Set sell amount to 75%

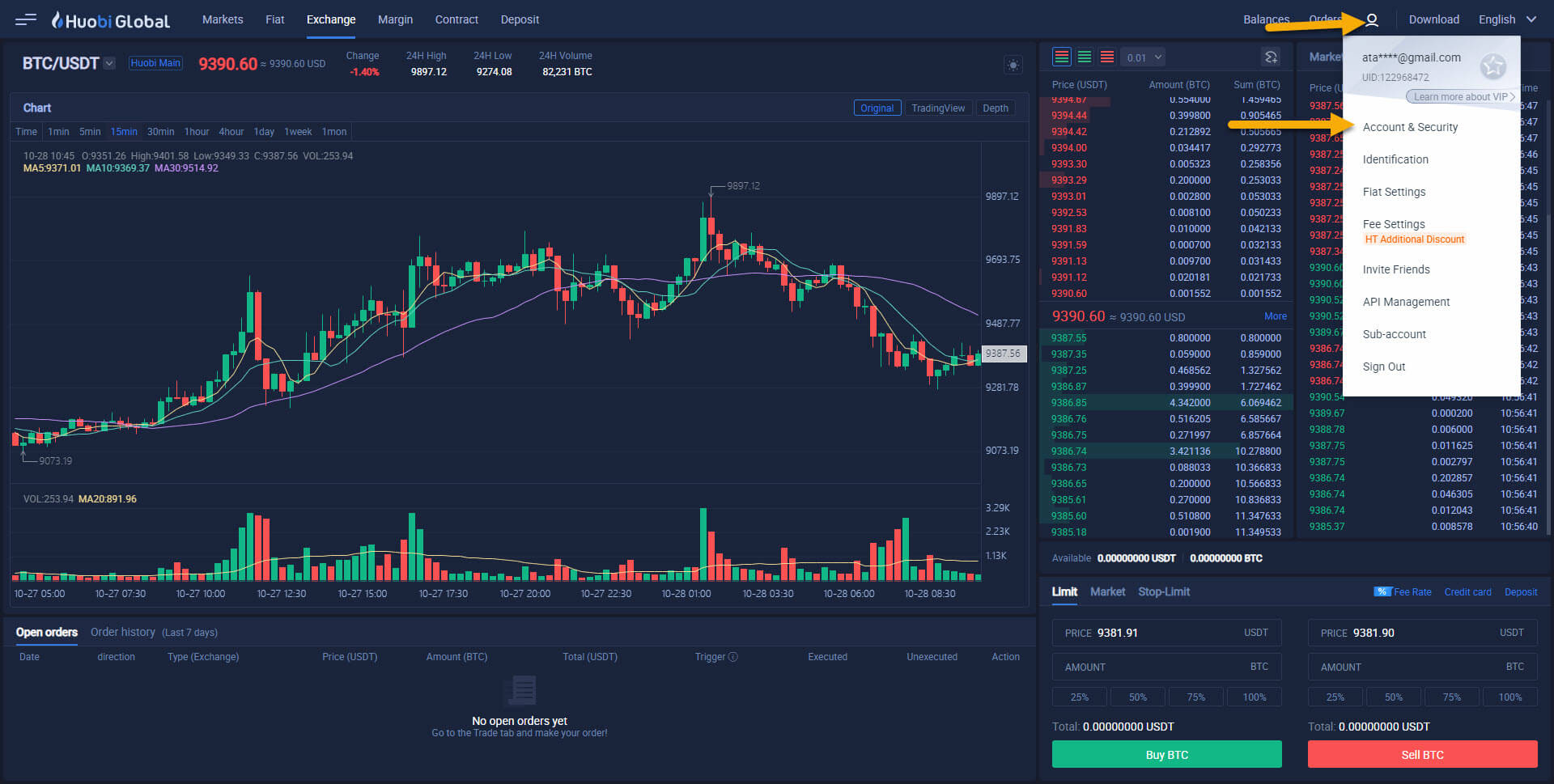tap(1452, 697)
